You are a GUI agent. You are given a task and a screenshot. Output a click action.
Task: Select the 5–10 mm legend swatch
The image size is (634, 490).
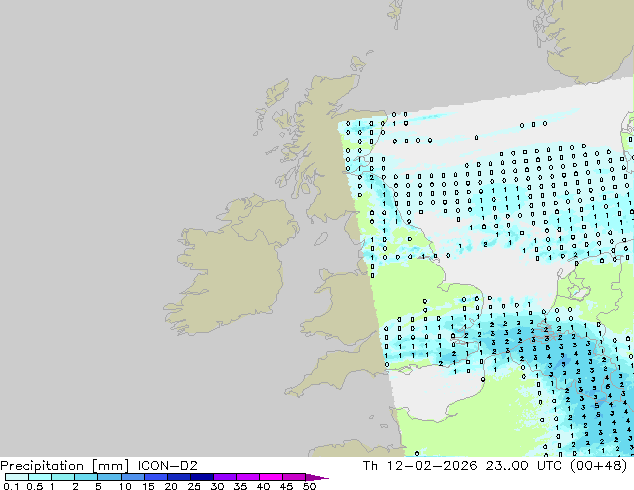click(x=109, y=477)
